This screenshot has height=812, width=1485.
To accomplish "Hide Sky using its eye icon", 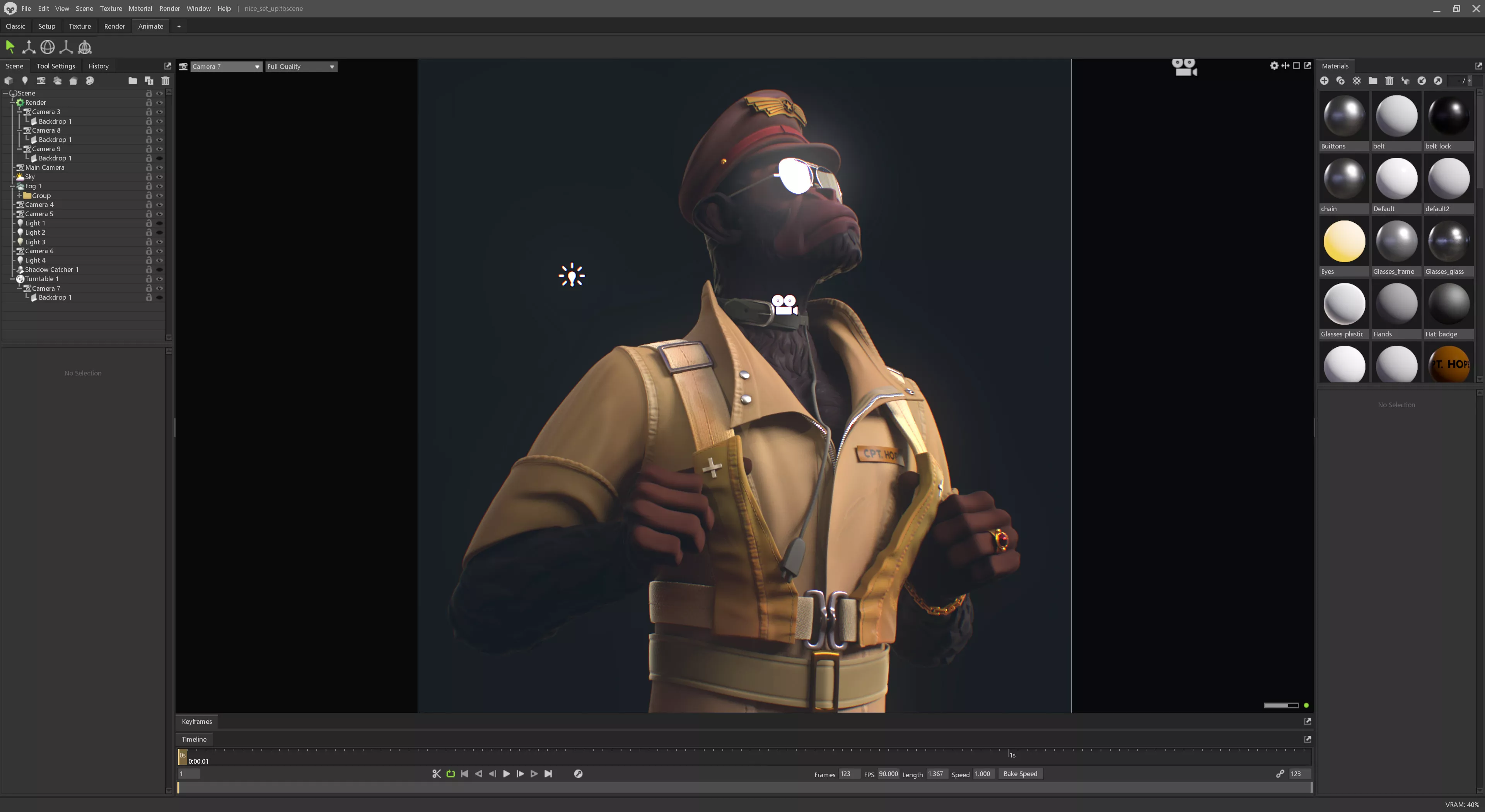I will 160,177.
